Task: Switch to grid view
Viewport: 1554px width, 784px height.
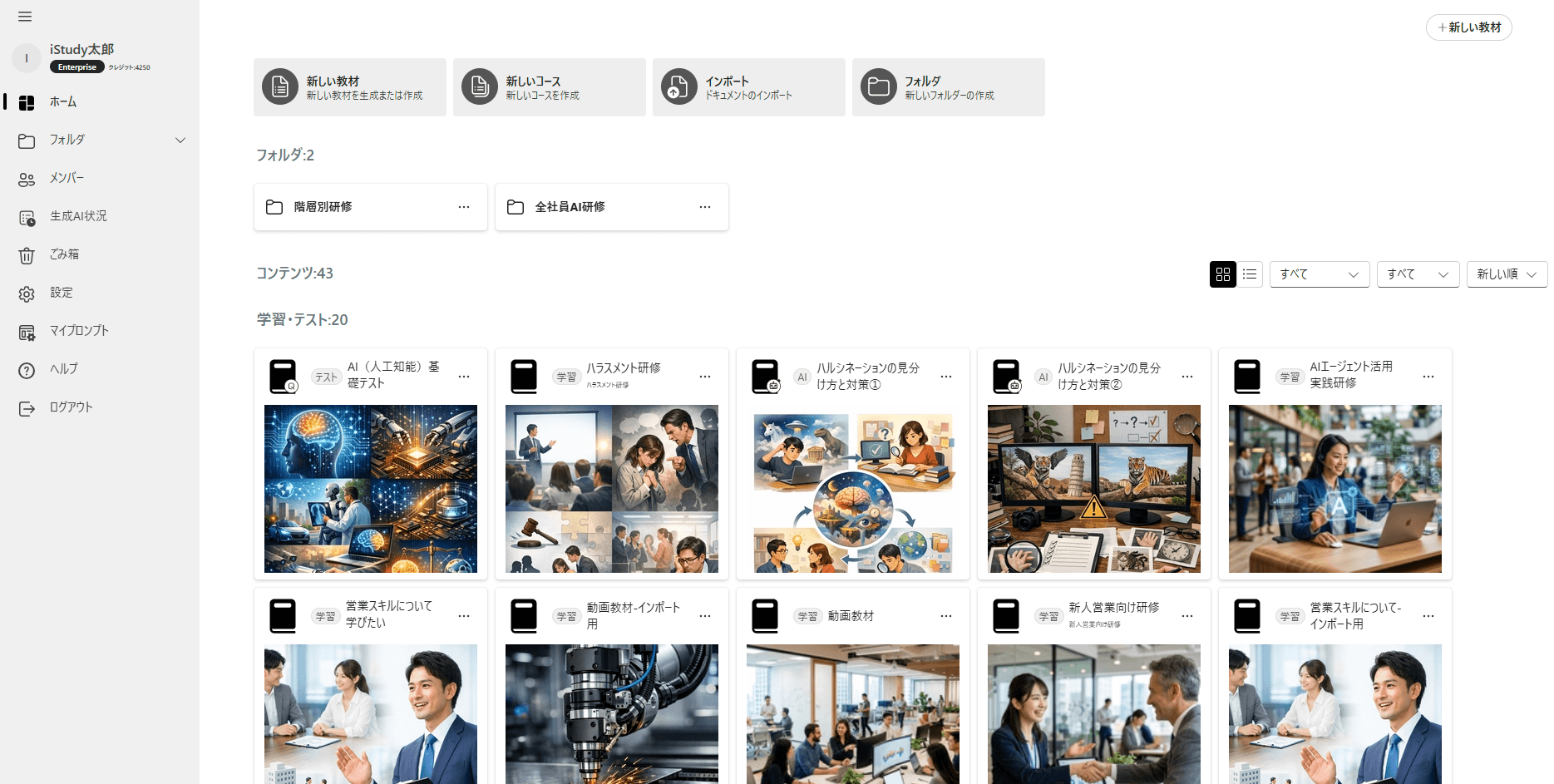Action: point(1223,274)
